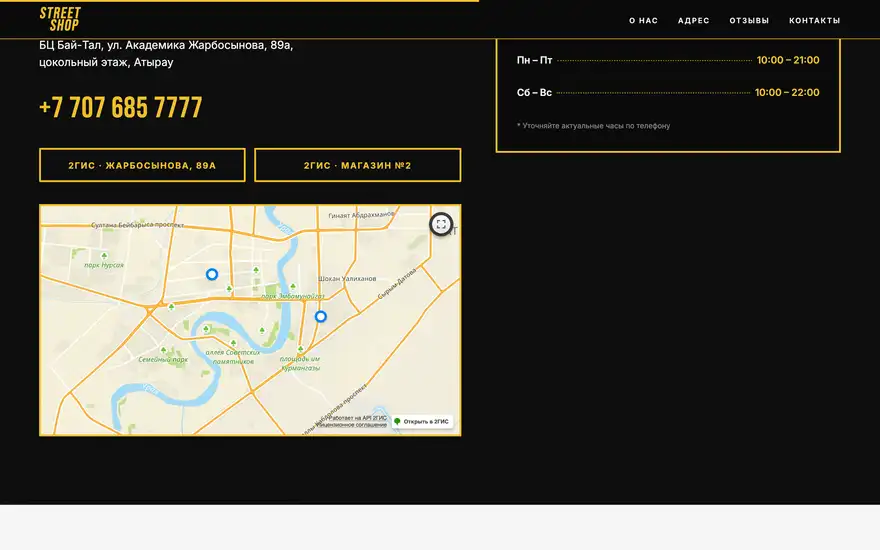Viewport: 880px width, 550px height.
Task: Open the О НАС menu item
Action: click(x=643, y=21)
